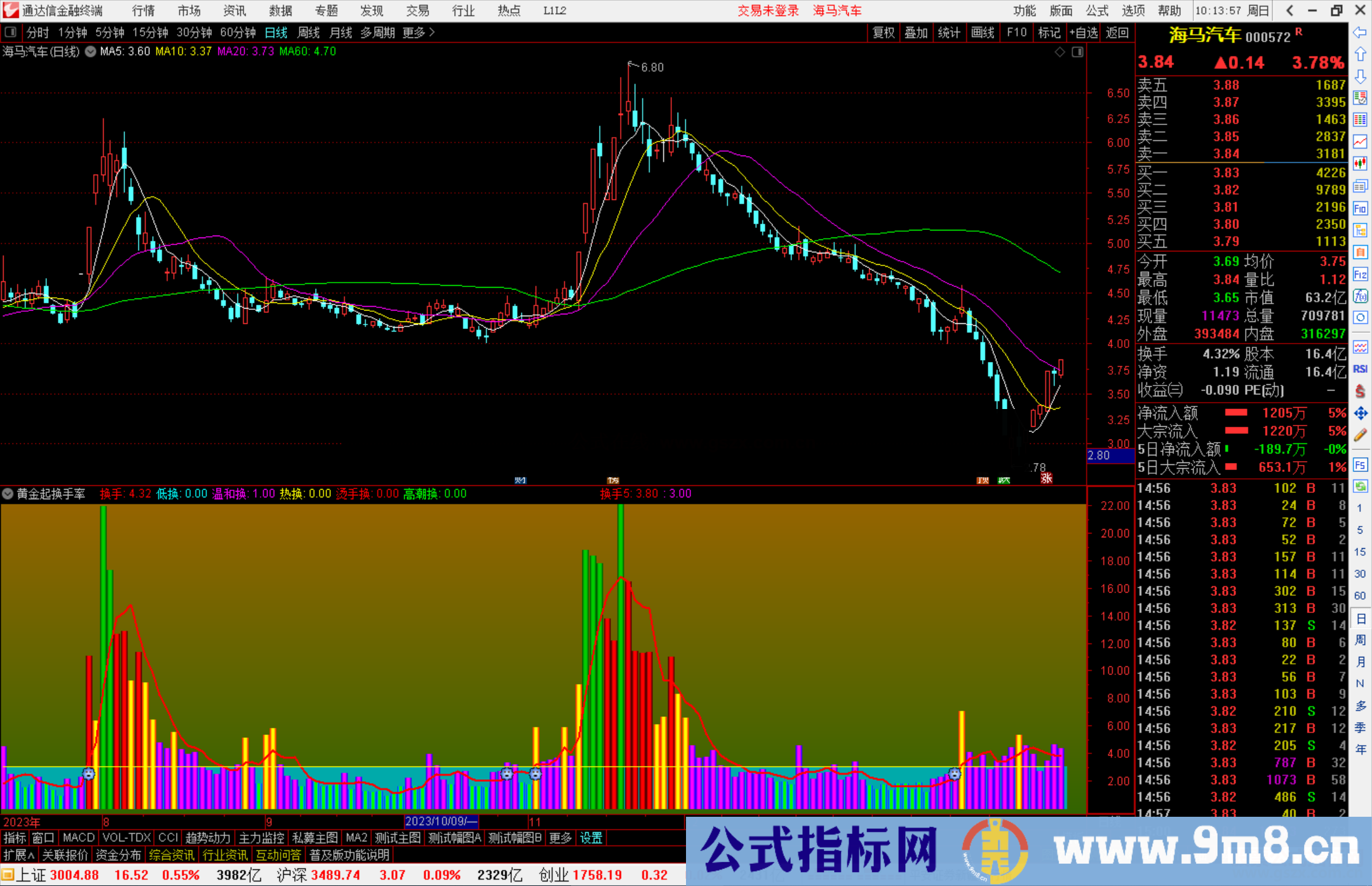Screen dimensions: 1372x886
Task: Open the f(x) formula manager icon
Action: click(x=1360, y=296)
